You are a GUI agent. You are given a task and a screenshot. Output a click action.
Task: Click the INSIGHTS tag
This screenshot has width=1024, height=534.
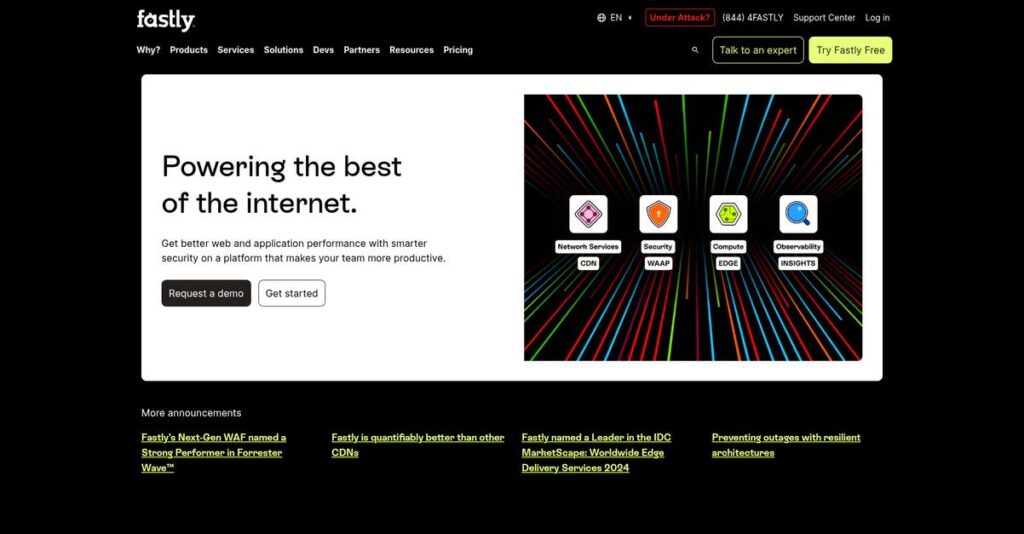point(798,263)
